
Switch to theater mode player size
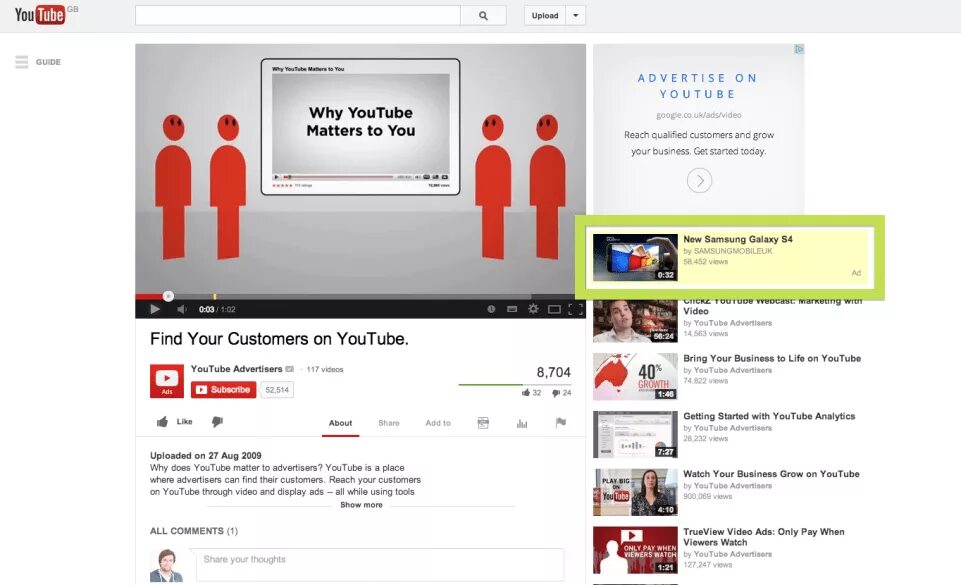pyautogui.click(x=554, y=309)
